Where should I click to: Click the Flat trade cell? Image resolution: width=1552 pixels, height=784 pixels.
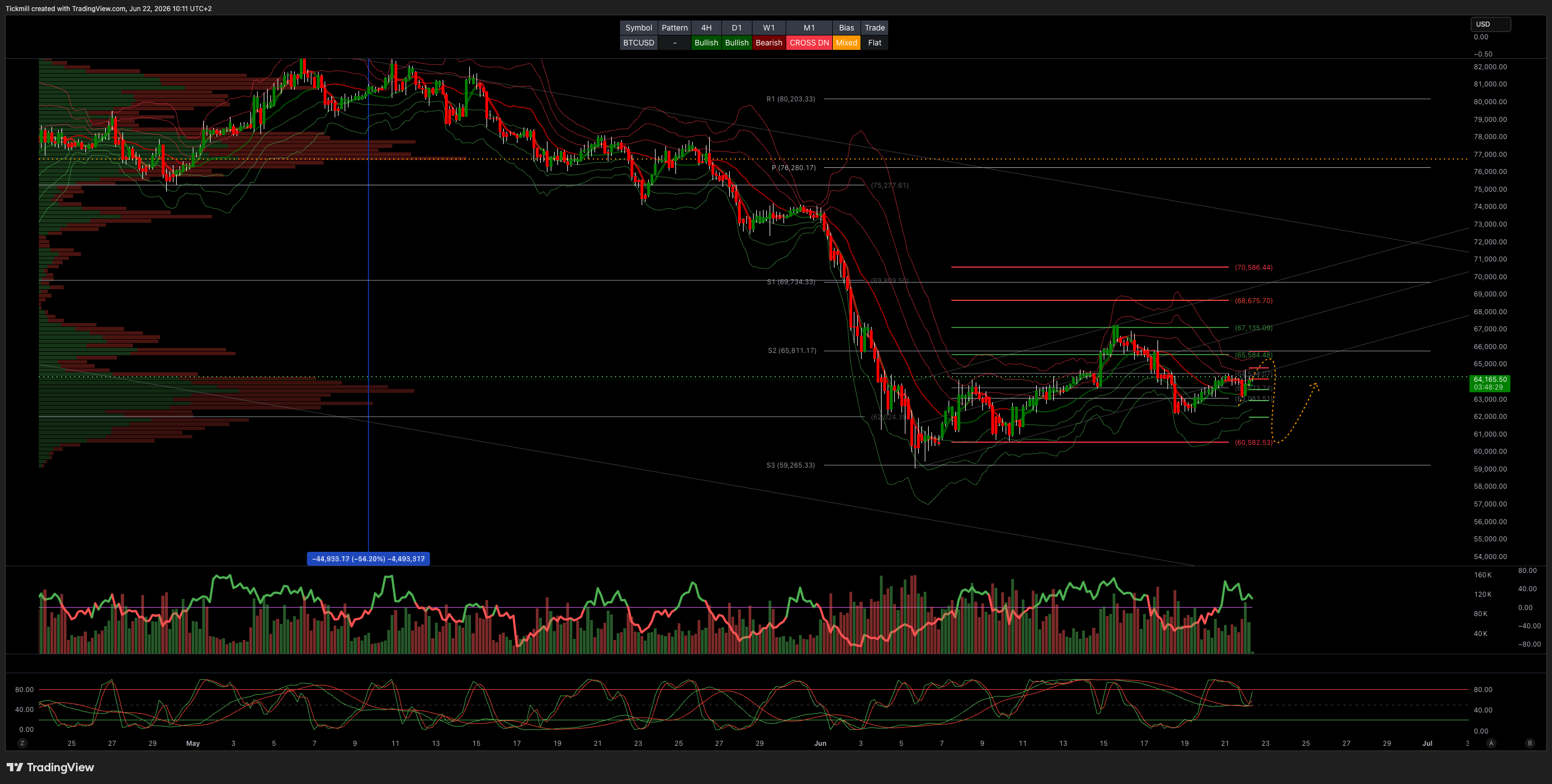[874, 43]
